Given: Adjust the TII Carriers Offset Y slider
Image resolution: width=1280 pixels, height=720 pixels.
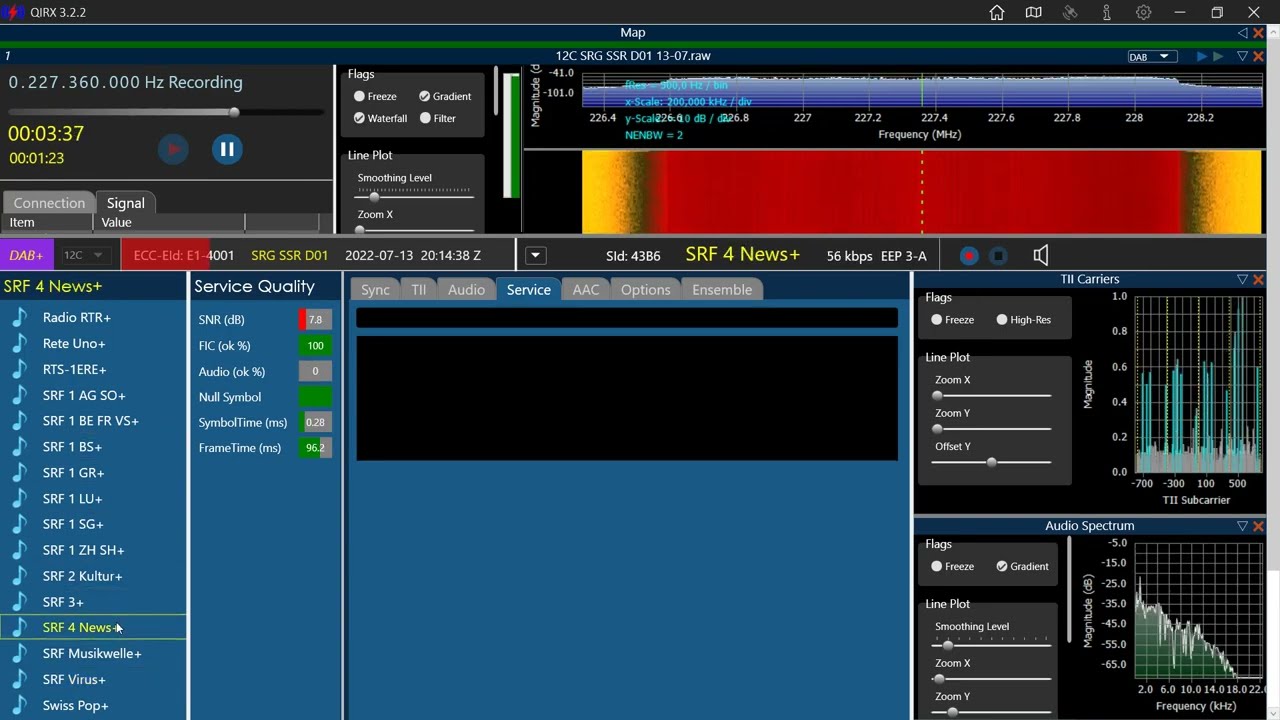Looking at the screenshot, I should (992, 462).
